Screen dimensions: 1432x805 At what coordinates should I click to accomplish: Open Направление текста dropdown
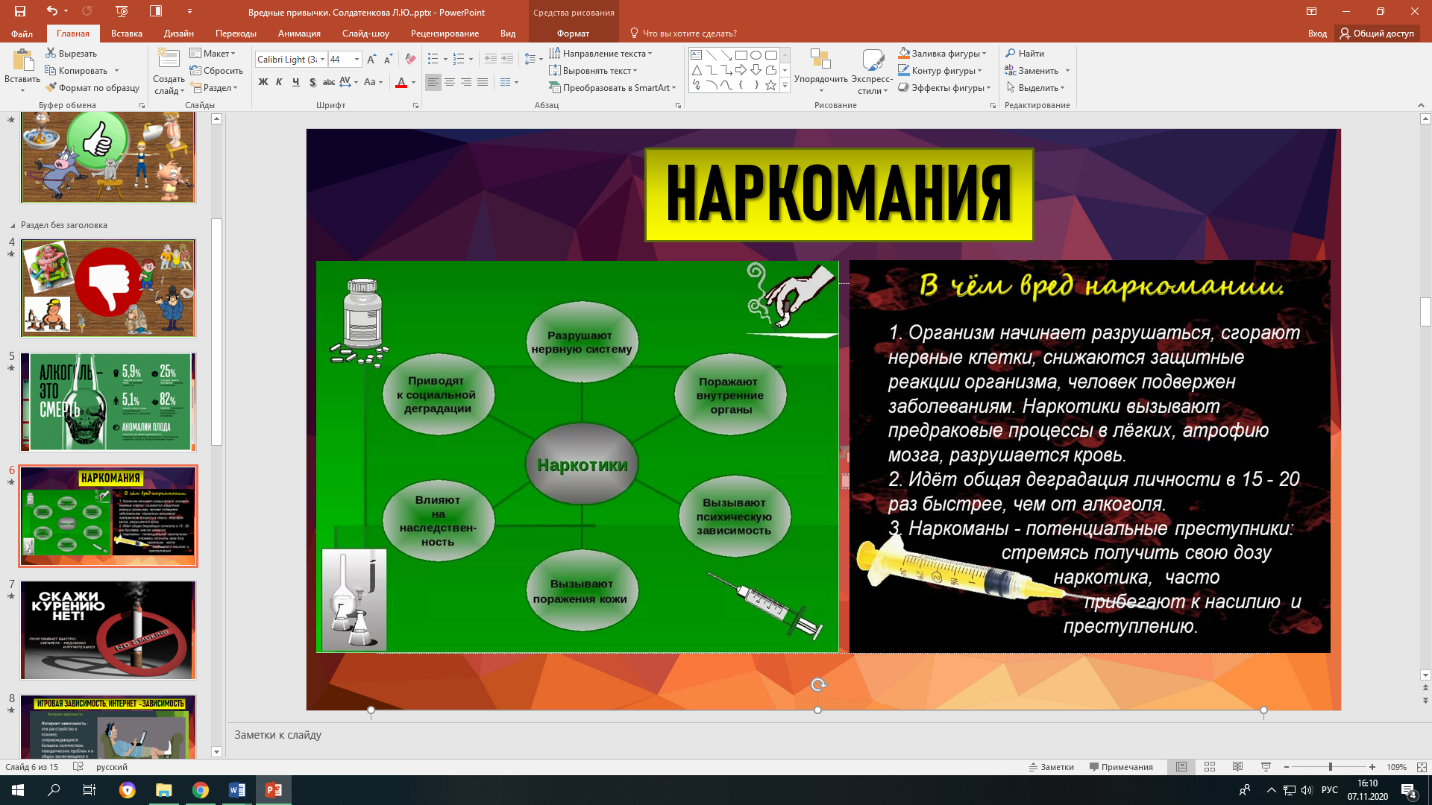(x=601, y=53)
